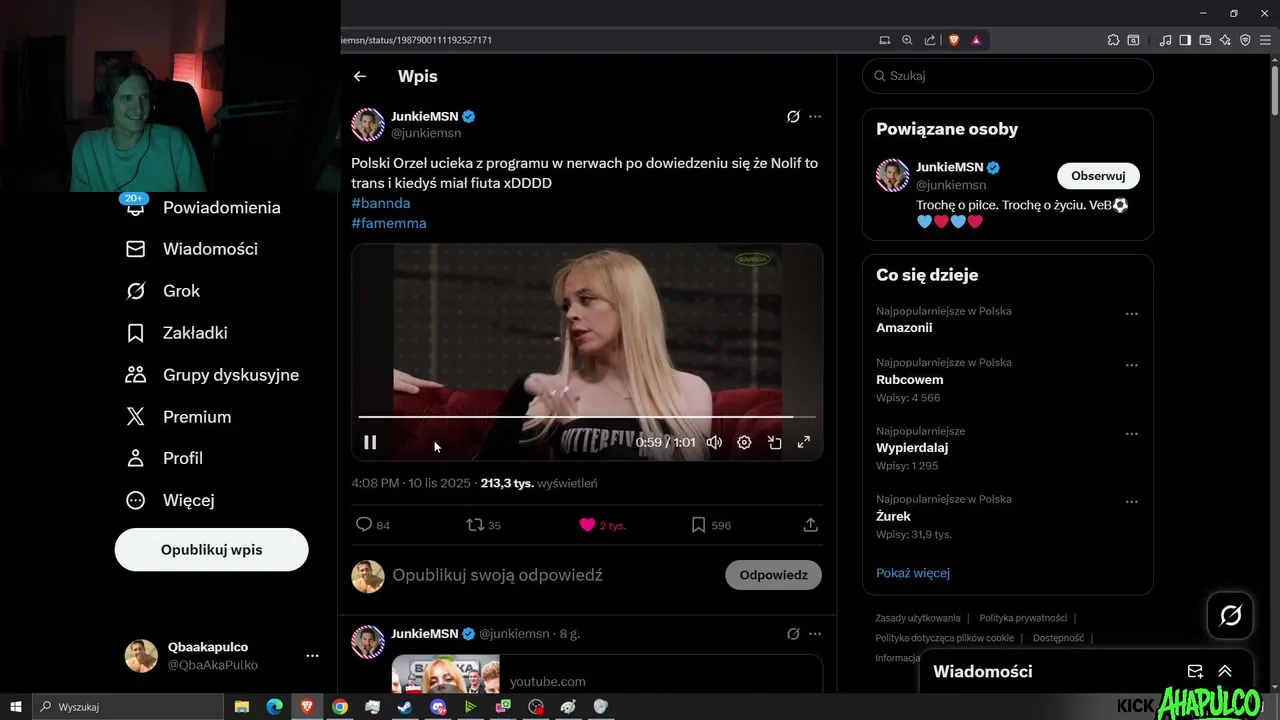The width and height of the screenshot is (1280, 720).
Task: Open Brave Wallet icon
Action: pos(1205,40)
